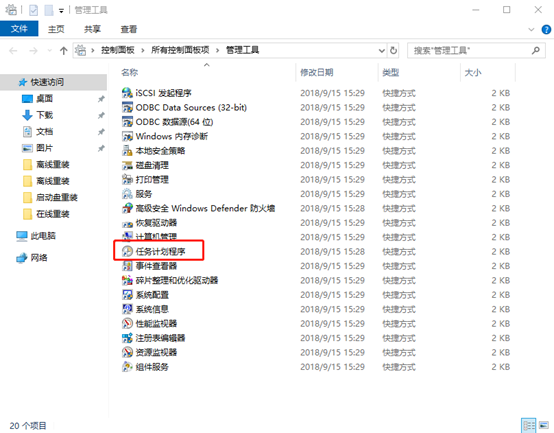Select the 服务 gear icon
Image resolution: width=554 pixels, height=433 pixels.
click(x=127, y=194)
